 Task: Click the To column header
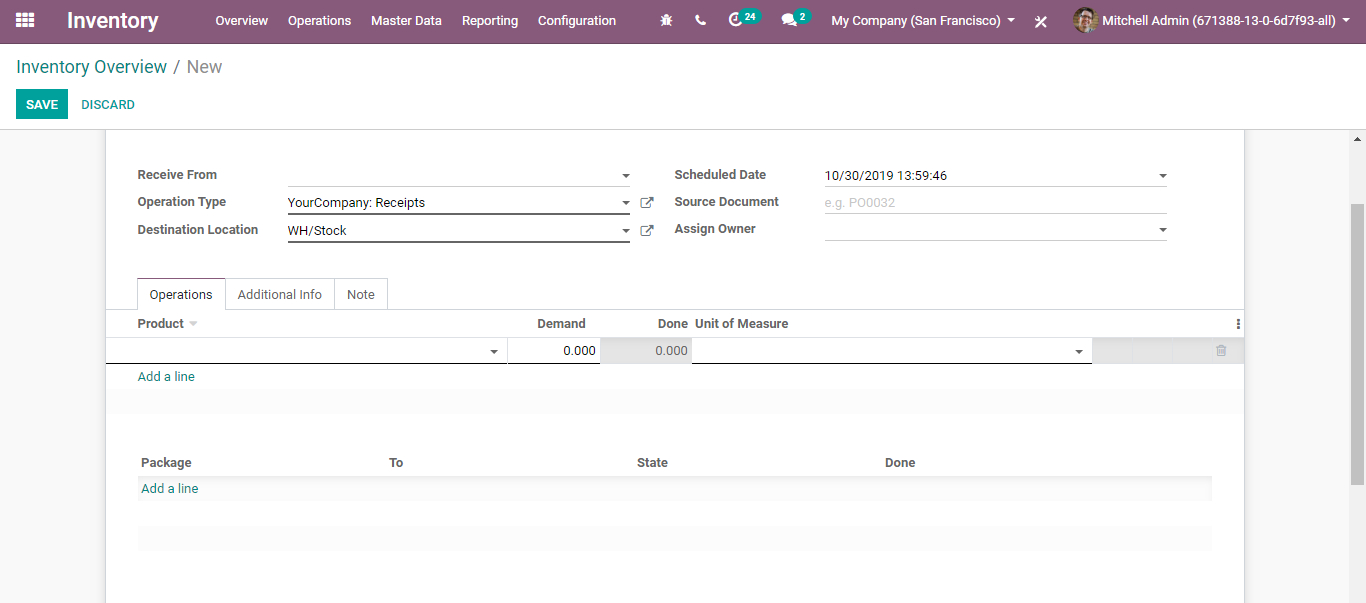(x=396, y=463)
